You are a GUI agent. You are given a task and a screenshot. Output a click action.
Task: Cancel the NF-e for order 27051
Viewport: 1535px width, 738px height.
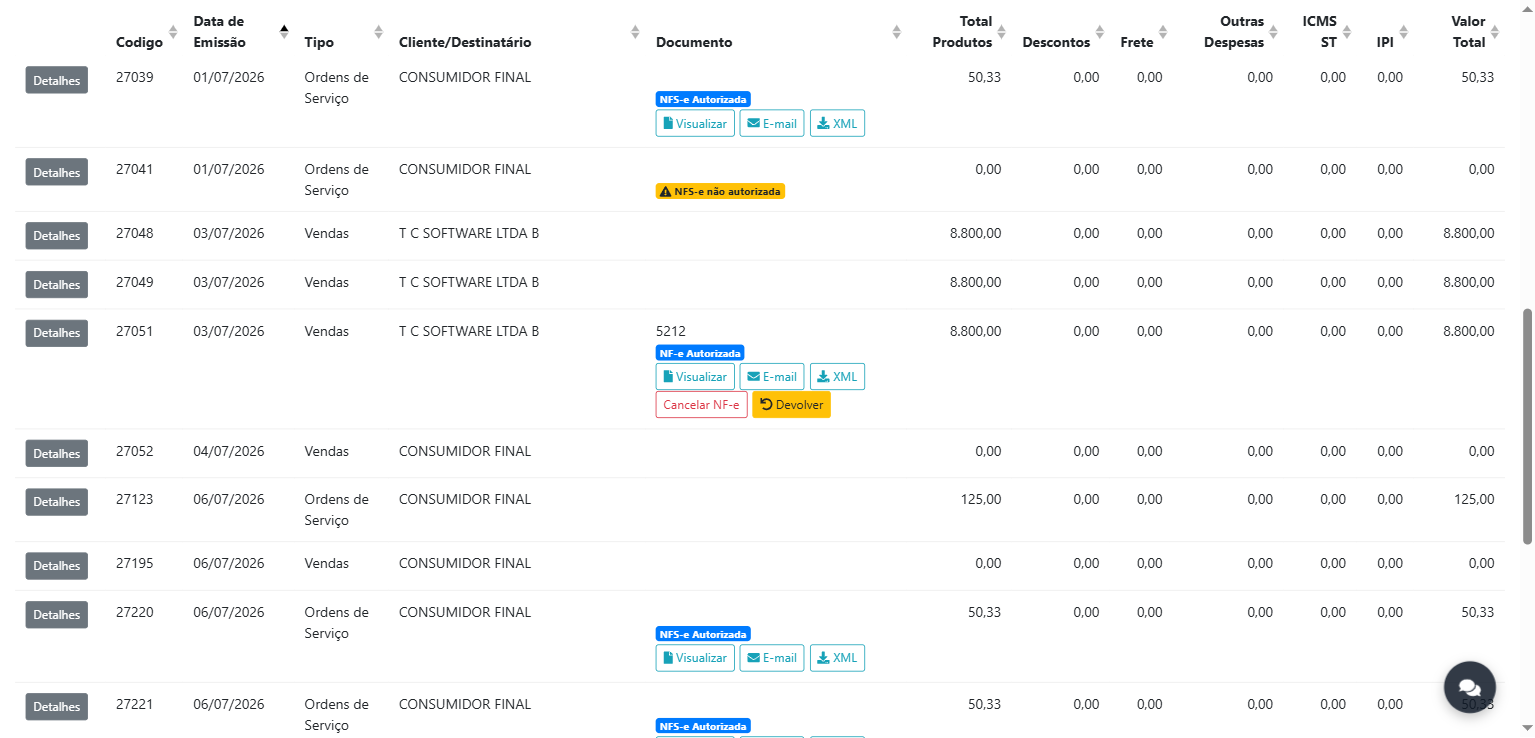pyautogui.click(x=701, y=405)
